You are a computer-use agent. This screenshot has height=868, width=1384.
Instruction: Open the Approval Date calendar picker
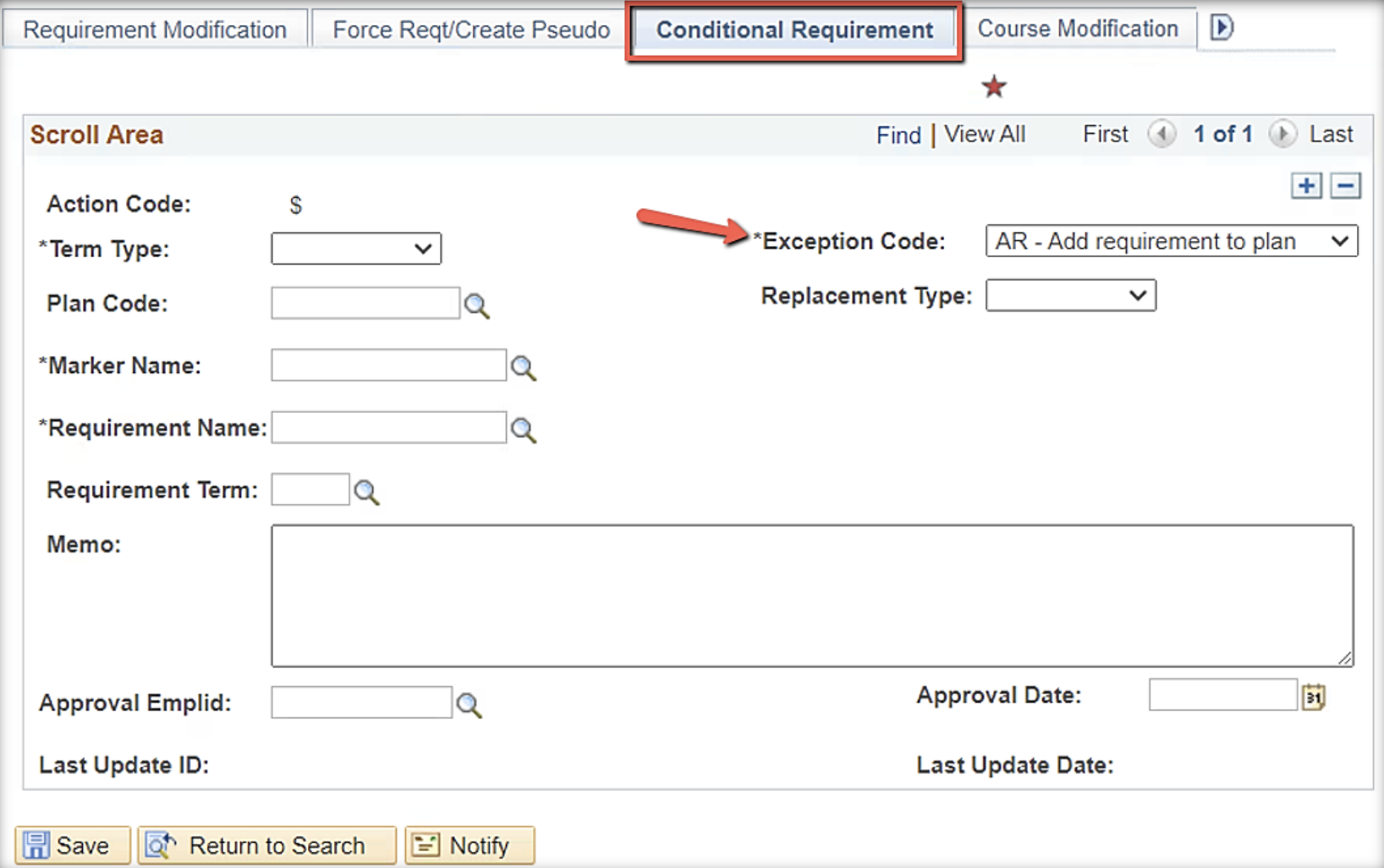coord(1312,696)
